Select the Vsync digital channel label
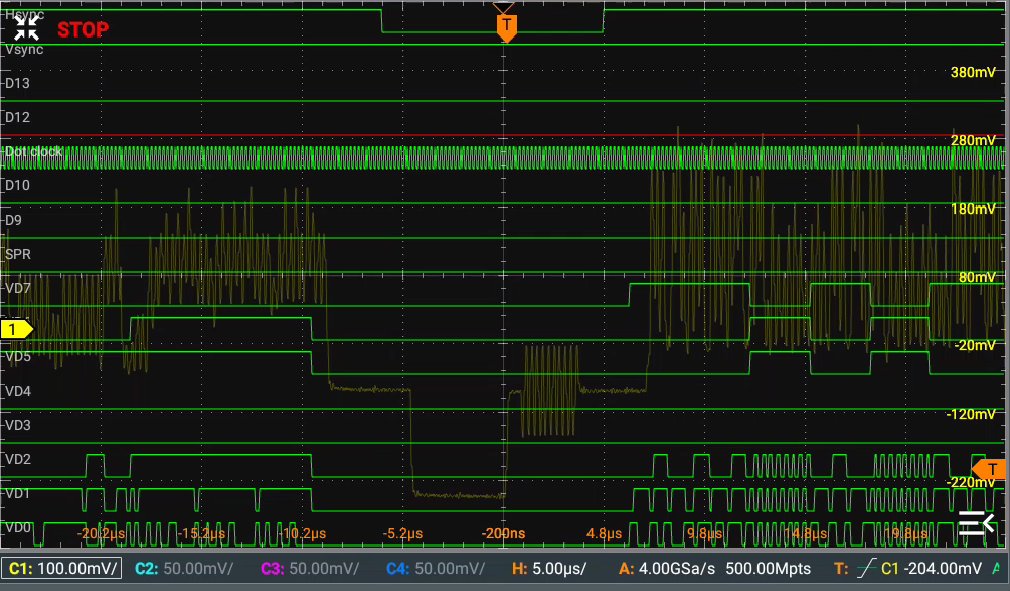The height and width of the screenshot is (591, 1010). click(x=24, y=50)
